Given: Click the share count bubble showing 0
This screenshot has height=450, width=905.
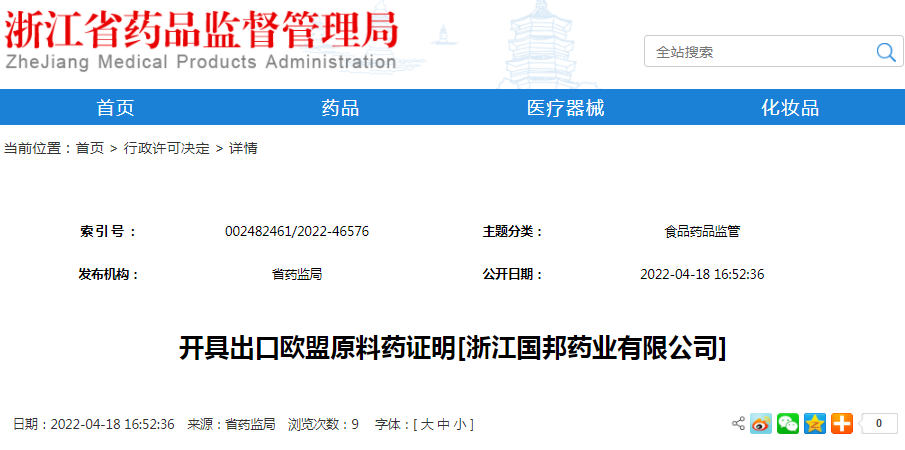Looking at the screenshot, I should 878,424.
